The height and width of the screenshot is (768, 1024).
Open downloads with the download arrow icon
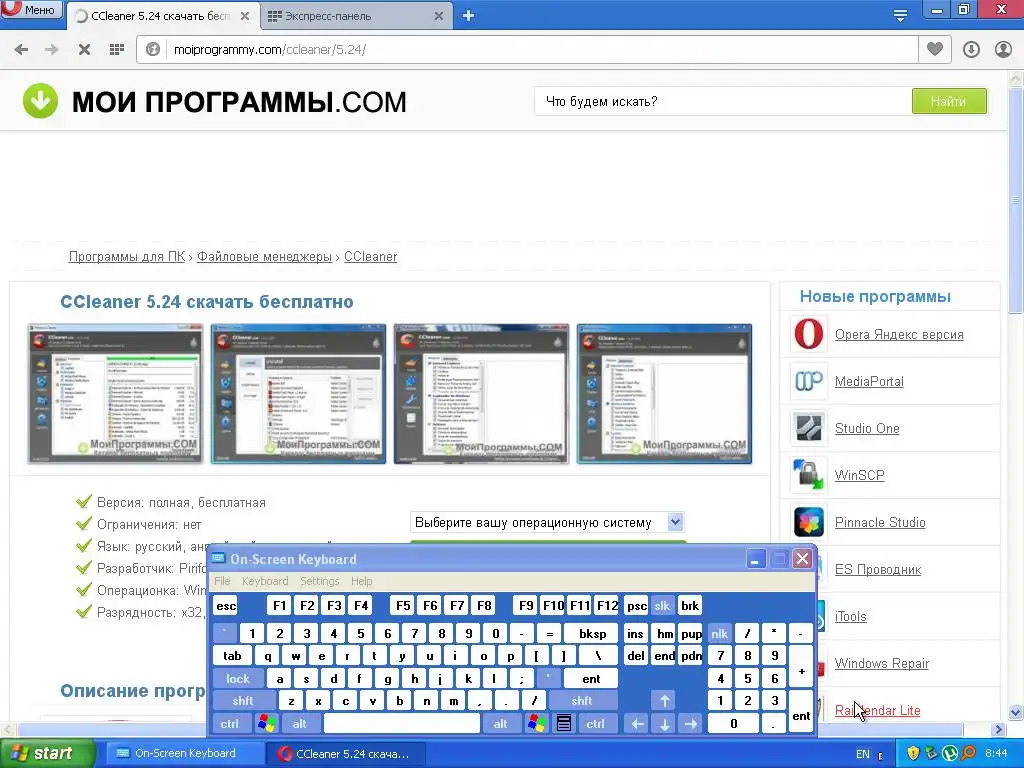[x=971, y=49]
